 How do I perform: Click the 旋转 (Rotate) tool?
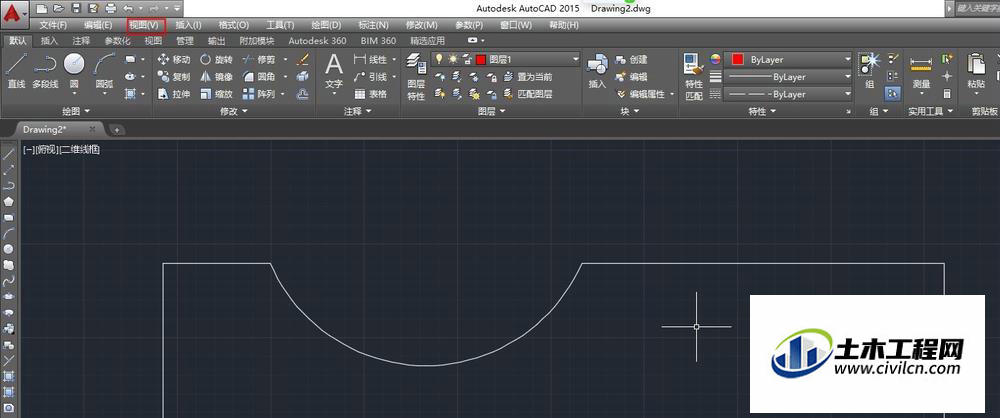coord(216,59)
